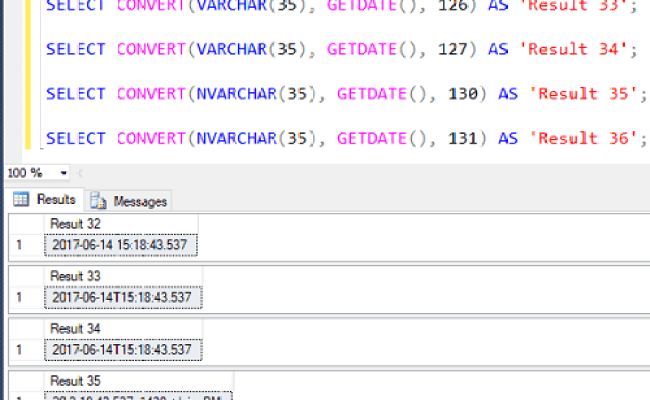Select the Result 34 column header
Image resolution: width=650 pixels, height=400 pixels.
pyautogui.click(x=123, y=329)
